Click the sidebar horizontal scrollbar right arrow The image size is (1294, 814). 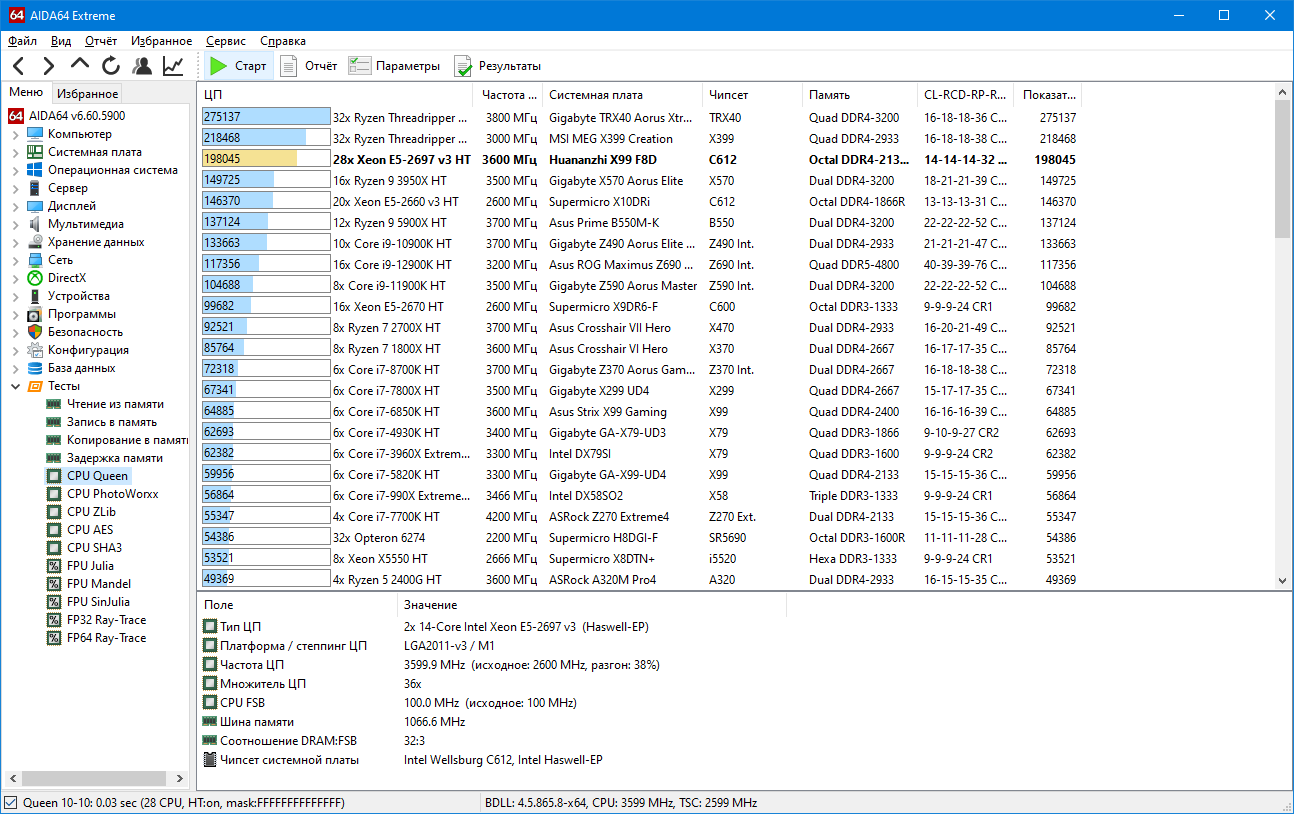tap(182, 778)
